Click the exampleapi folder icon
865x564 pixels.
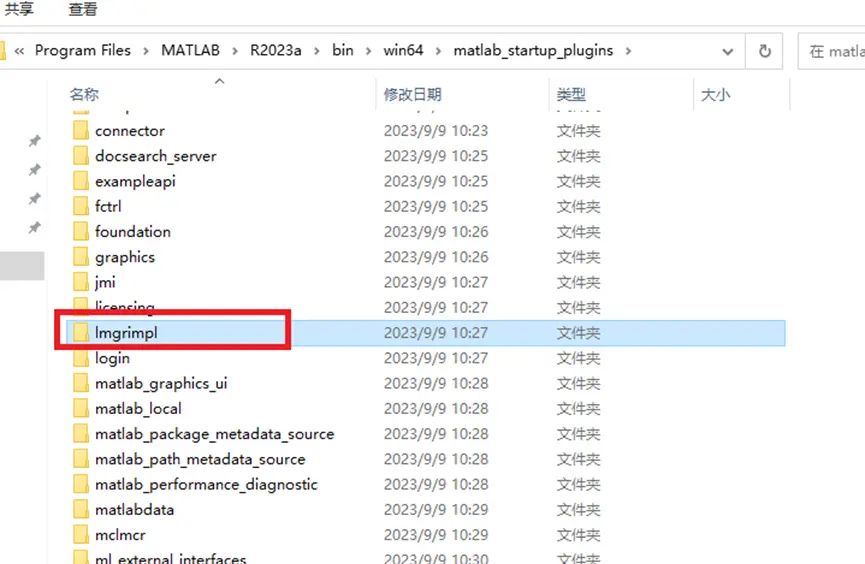tap(81, 182)
